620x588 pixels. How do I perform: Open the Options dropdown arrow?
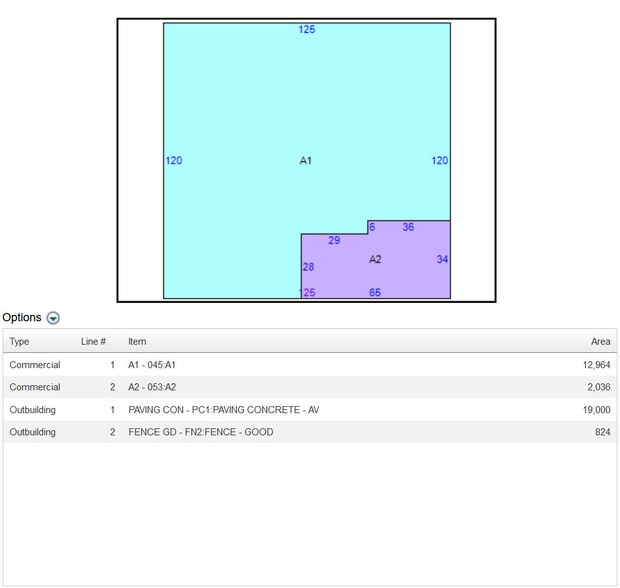coord(53,318)
